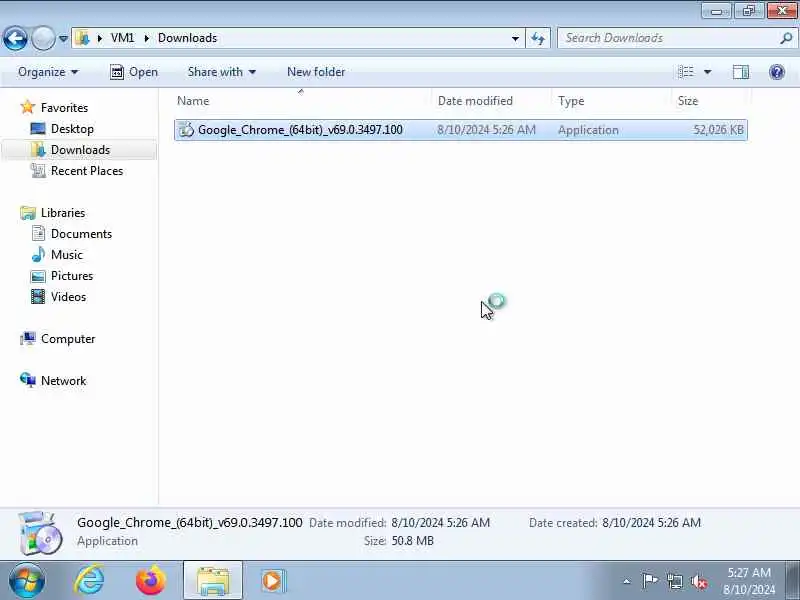The image size is (800, 600).
Task: Click the Chrome installer file icon
Action: pyautogui.click(x=186, y=130)
